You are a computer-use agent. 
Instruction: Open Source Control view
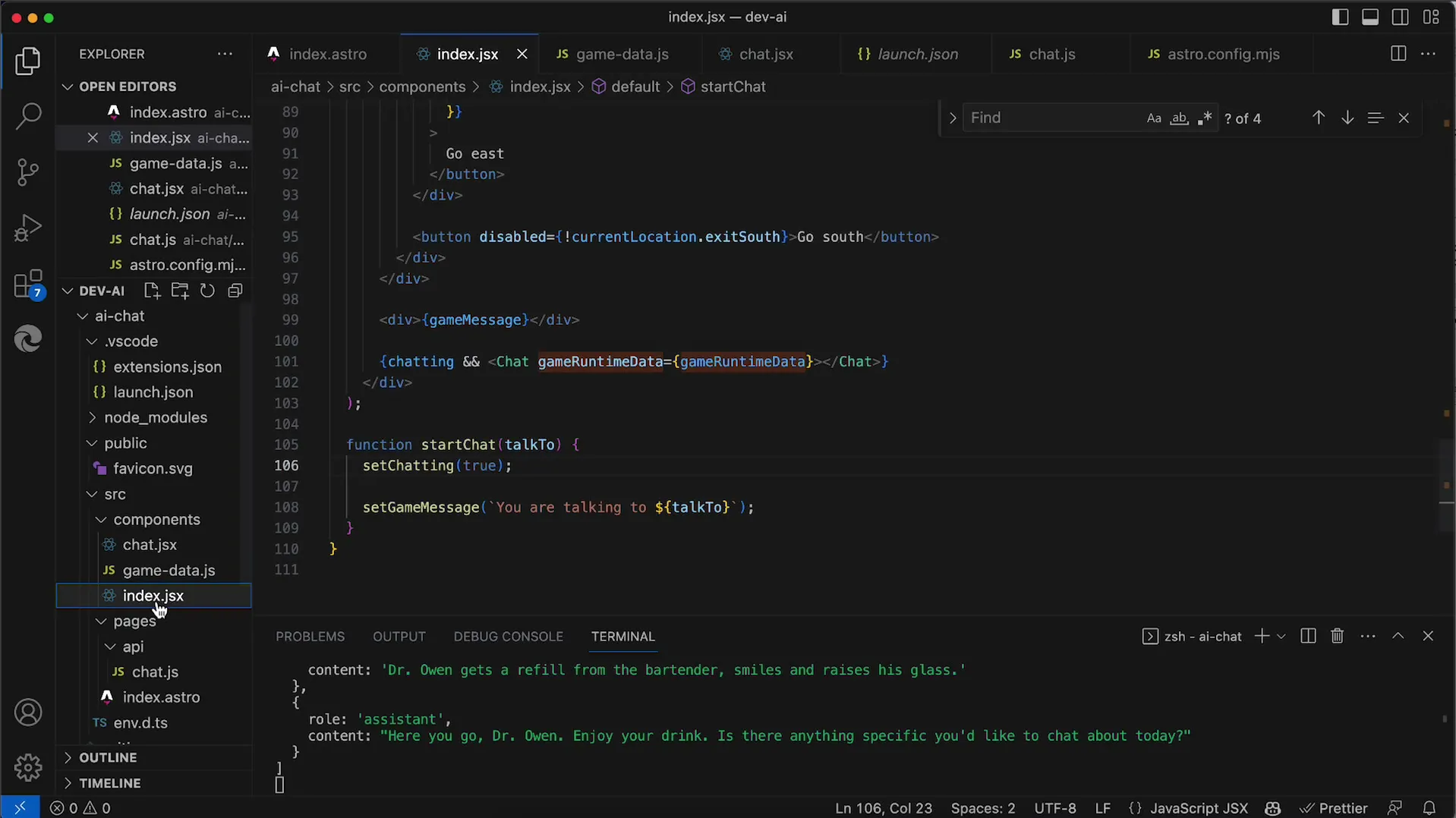click(28, 172)
